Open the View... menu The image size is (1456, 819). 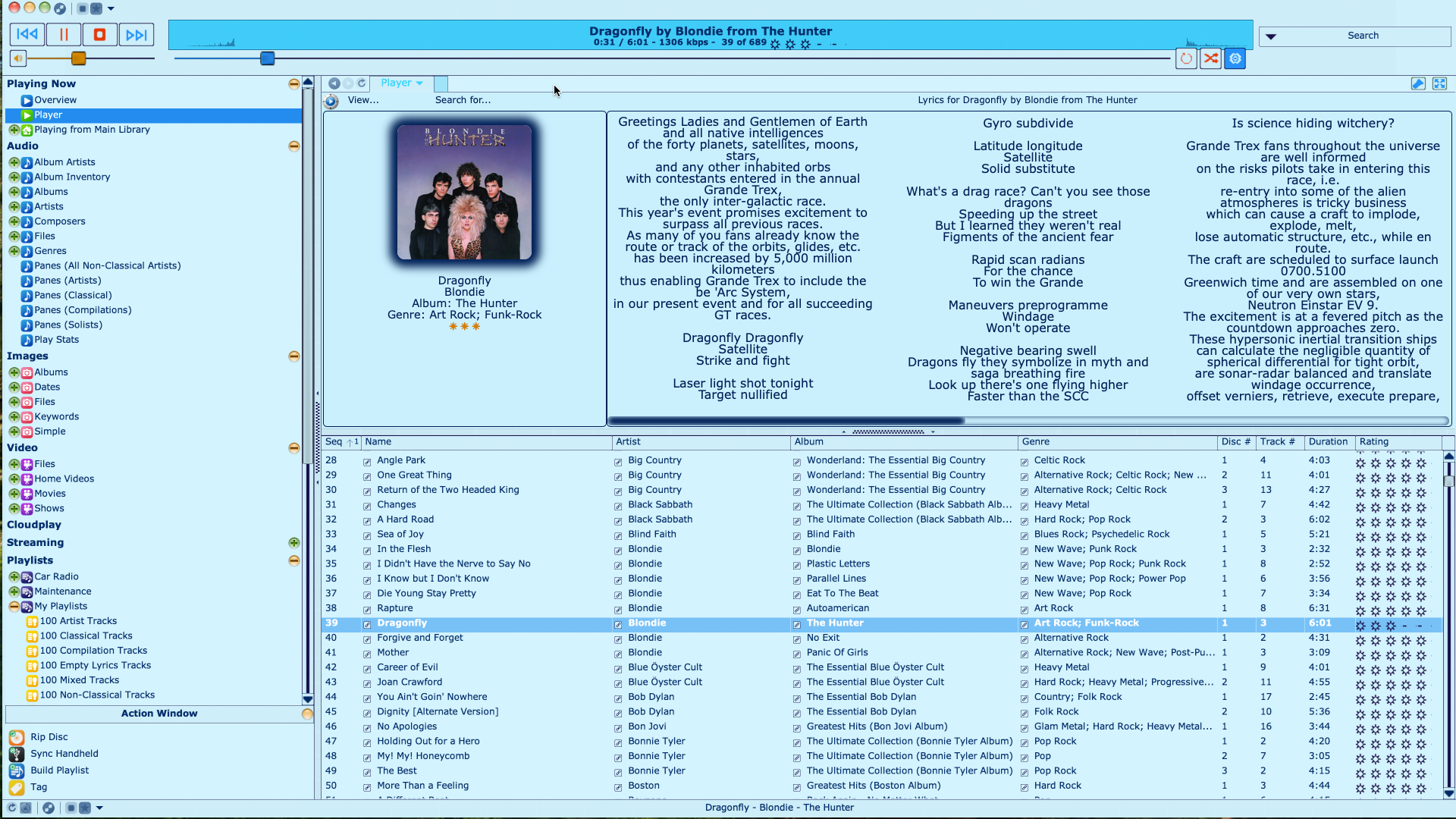363,100
